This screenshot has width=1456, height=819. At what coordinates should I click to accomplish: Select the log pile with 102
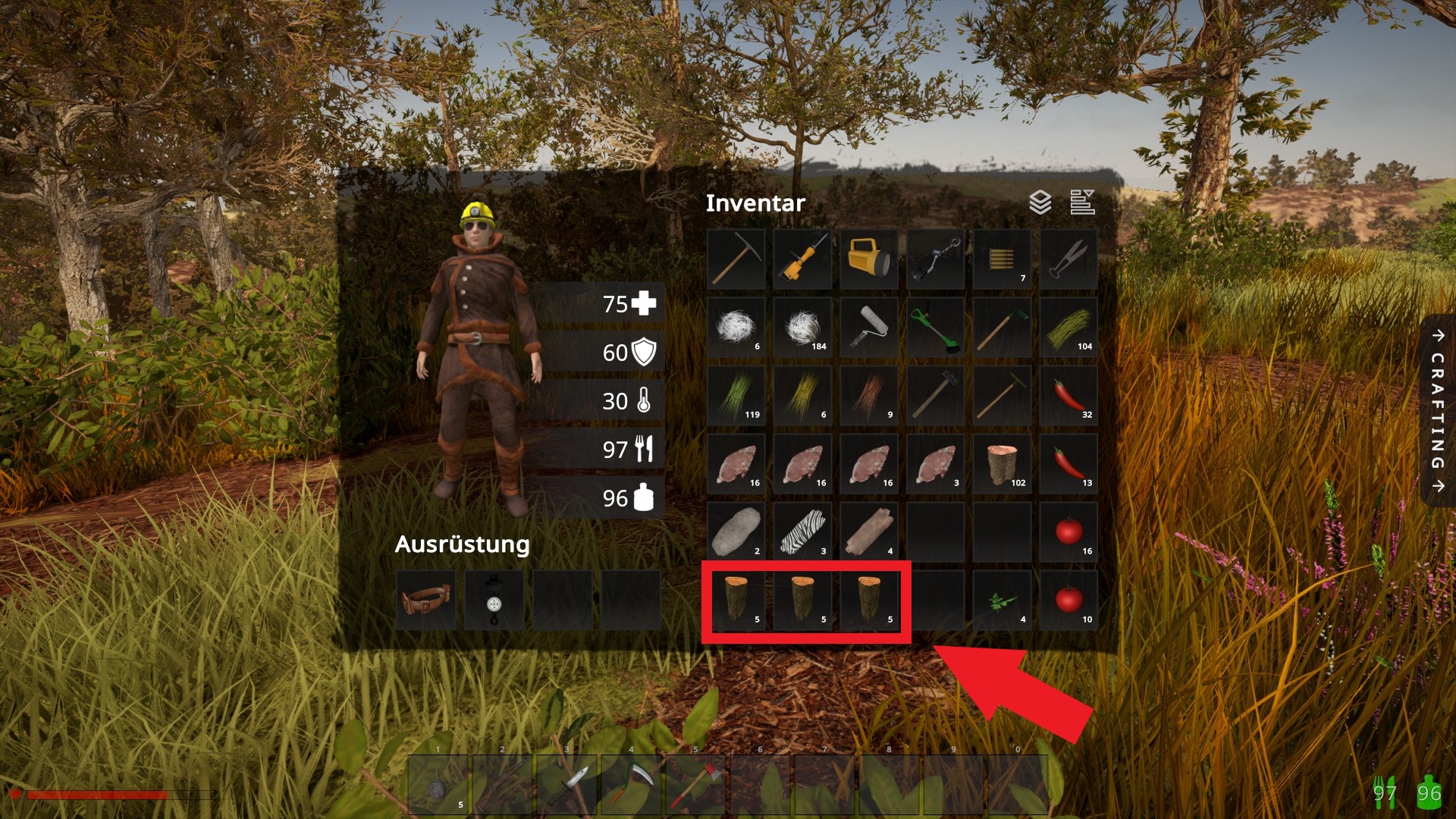pos(1003,464)
